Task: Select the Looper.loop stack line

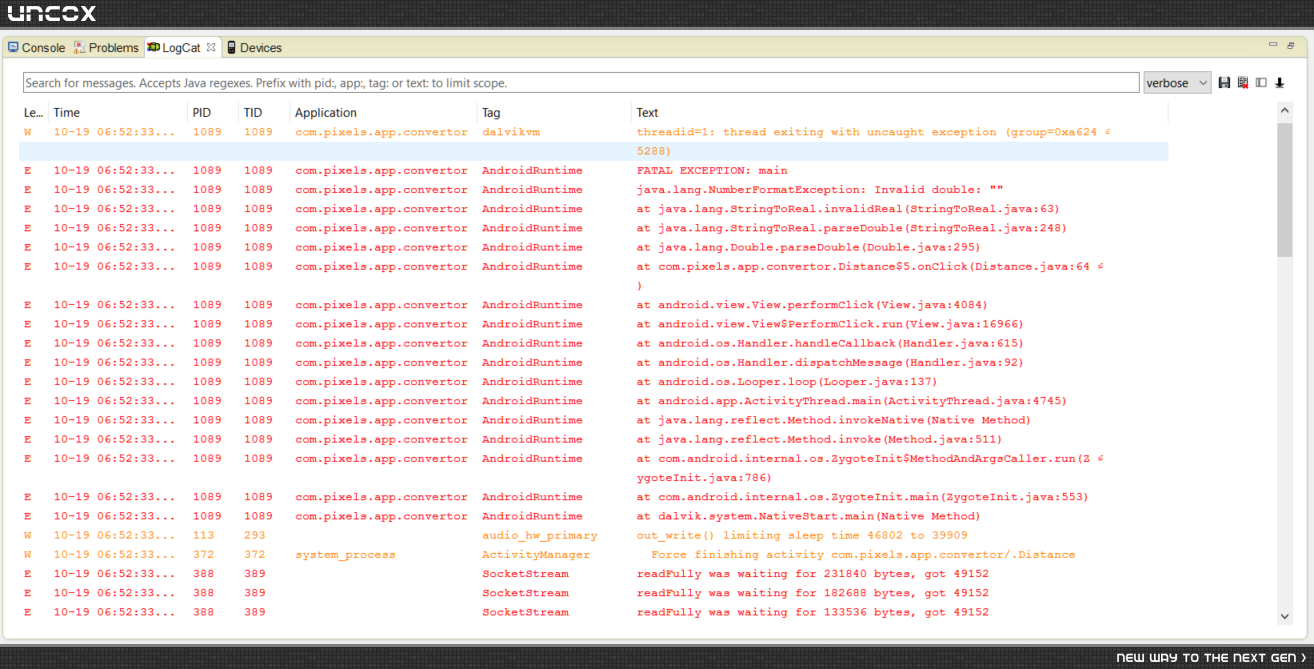Action: click(x=594, y=382)
